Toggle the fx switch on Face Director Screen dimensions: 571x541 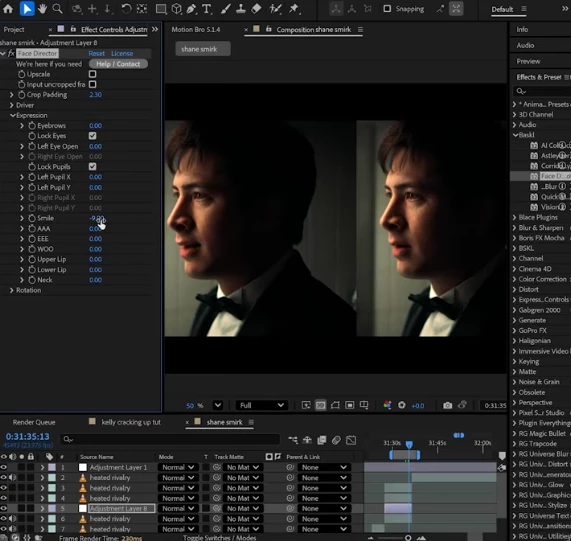[11, 54]
